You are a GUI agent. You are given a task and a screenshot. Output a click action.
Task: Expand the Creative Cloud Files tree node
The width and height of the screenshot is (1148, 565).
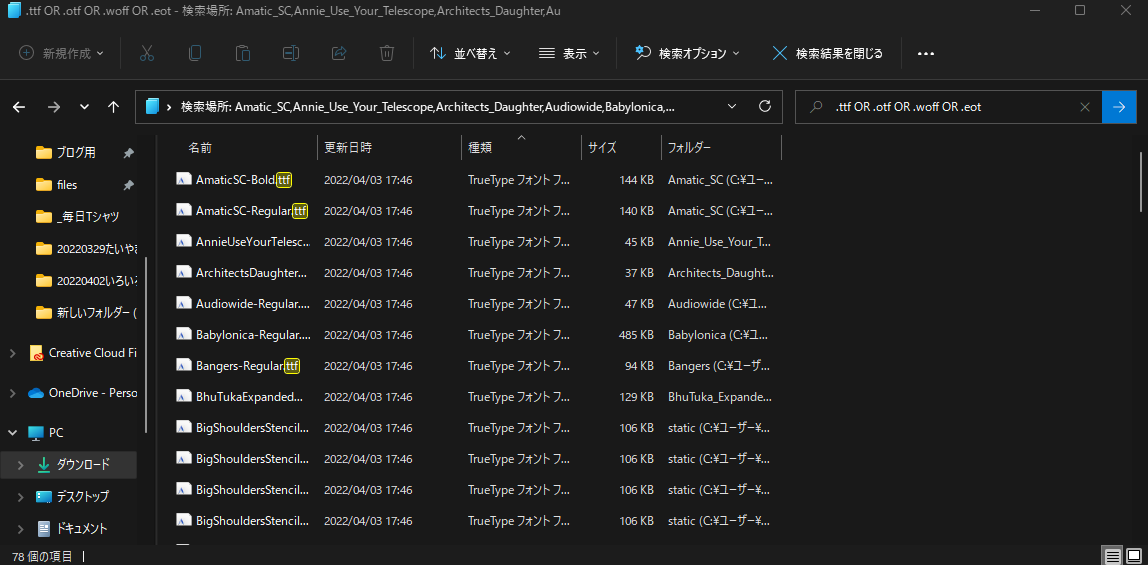pyautogui.click(x=12, y=353)
